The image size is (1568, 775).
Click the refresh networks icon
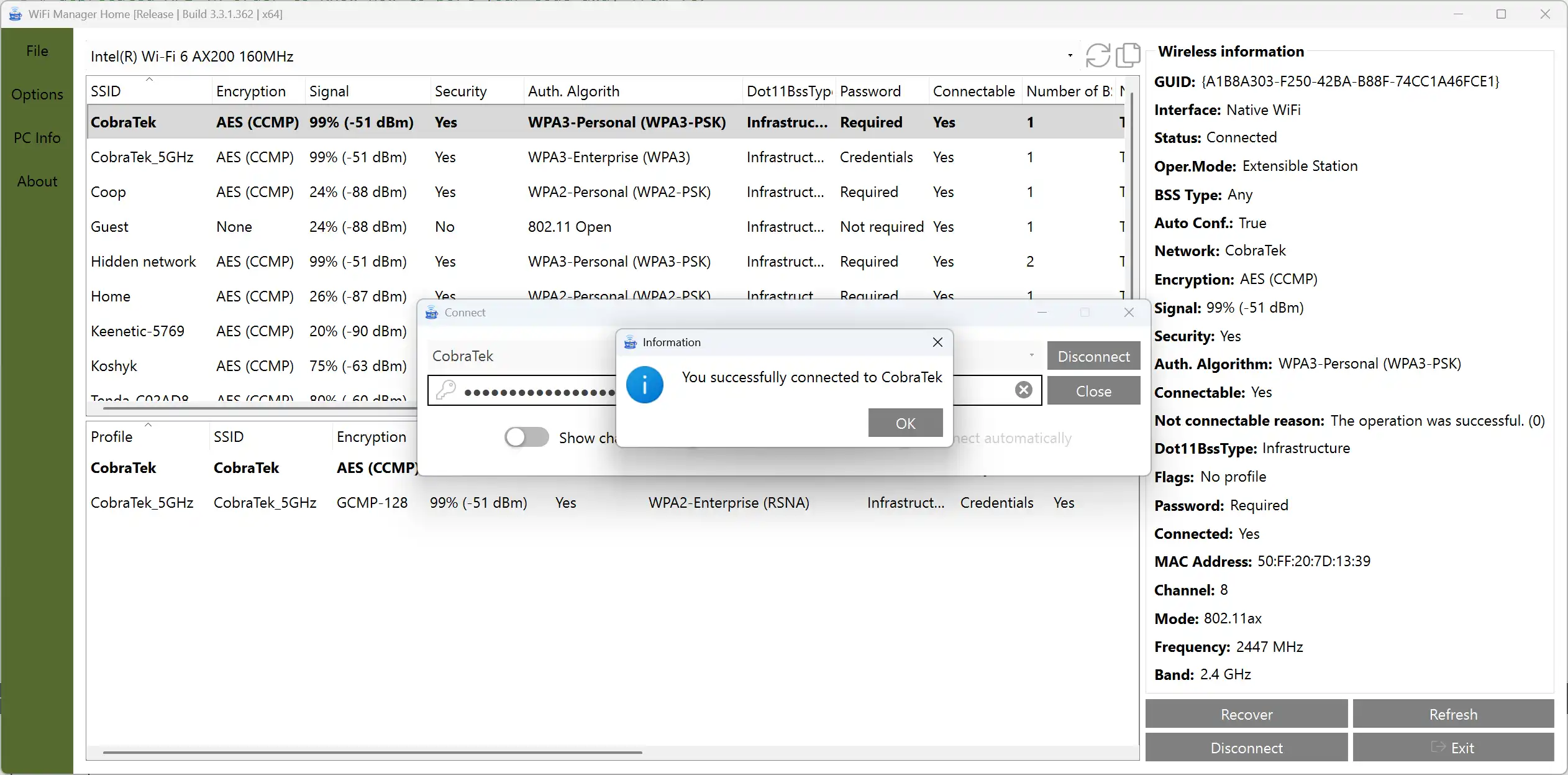1098,55
